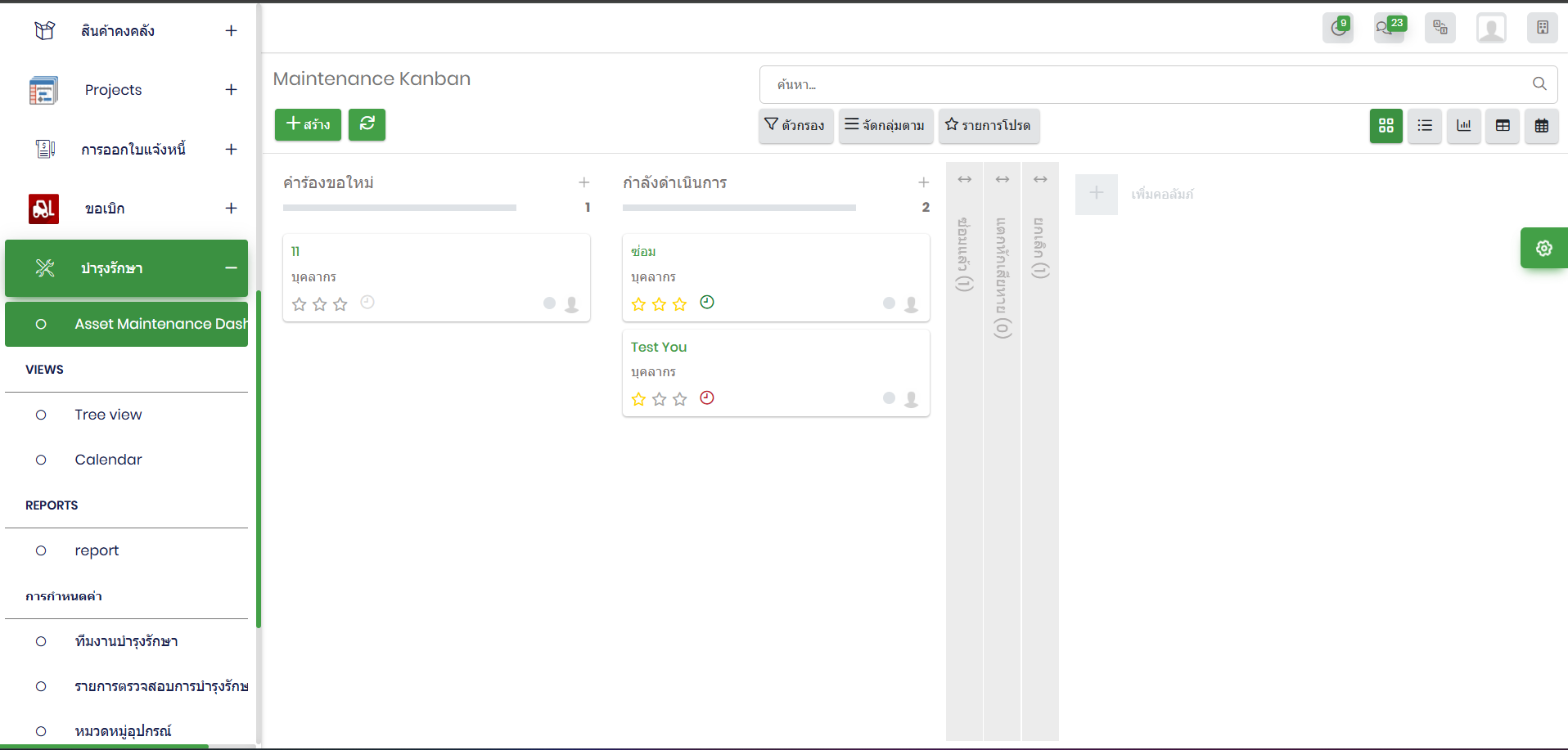Click in the ค้นหา search field
This screenshot has height=750, width=1568.
1146,84
